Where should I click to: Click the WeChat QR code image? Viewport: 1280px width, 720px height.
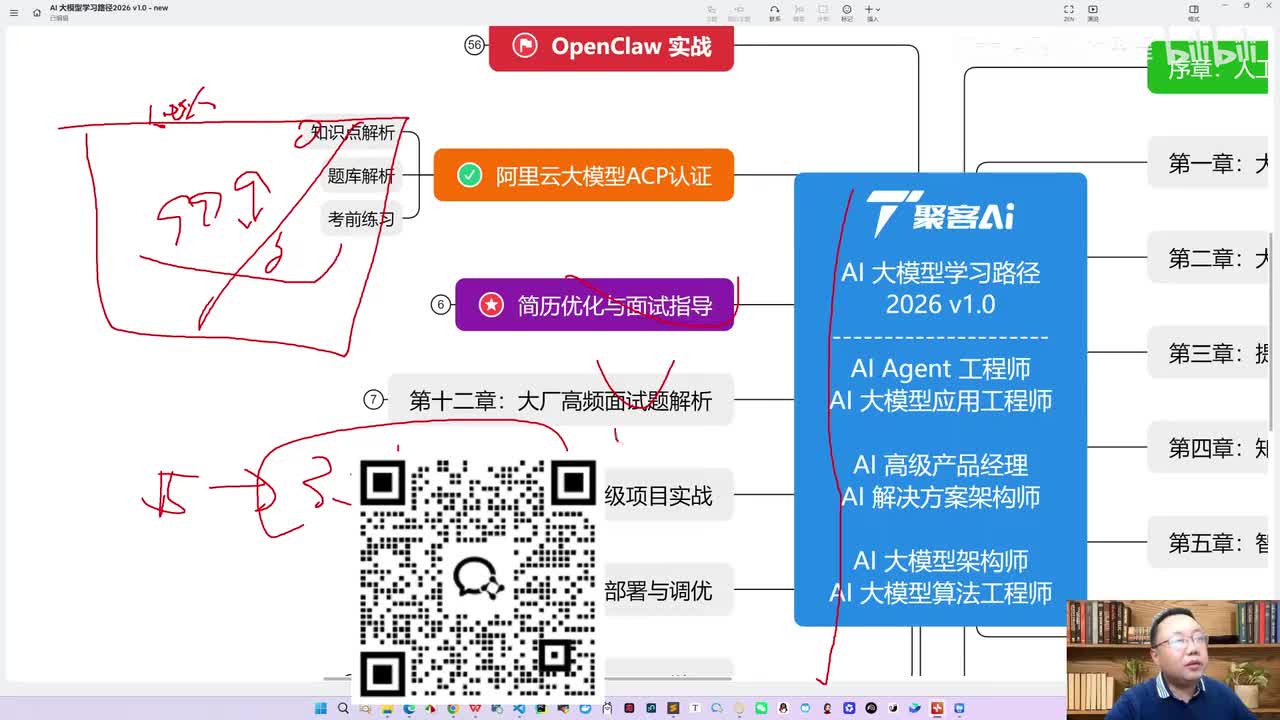pos(478,579)
